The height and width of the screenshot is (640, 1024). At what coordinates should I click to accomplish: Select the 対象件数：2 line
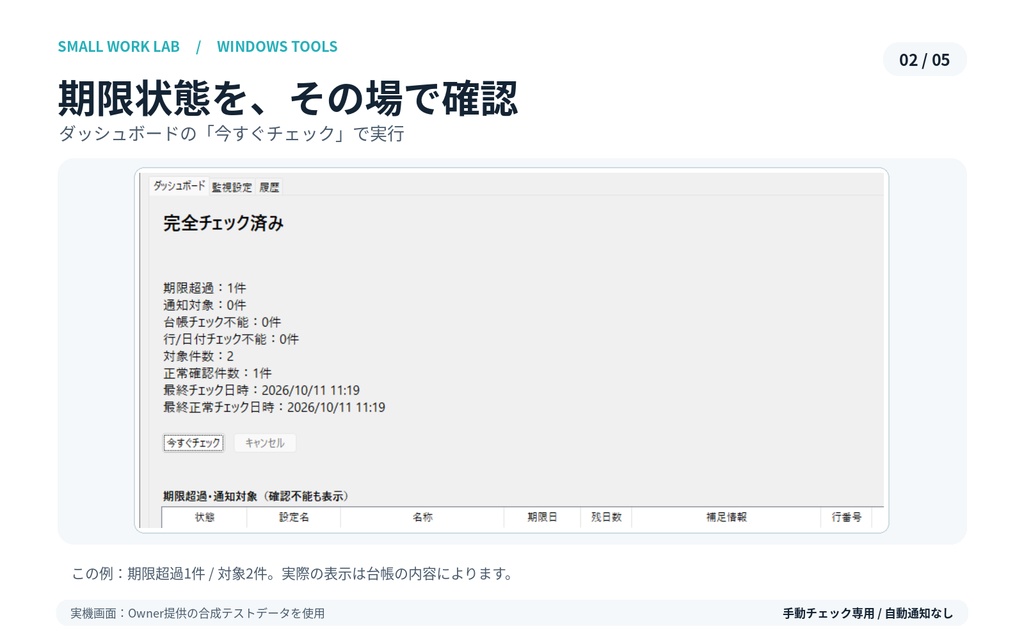(x=198, y=356)
